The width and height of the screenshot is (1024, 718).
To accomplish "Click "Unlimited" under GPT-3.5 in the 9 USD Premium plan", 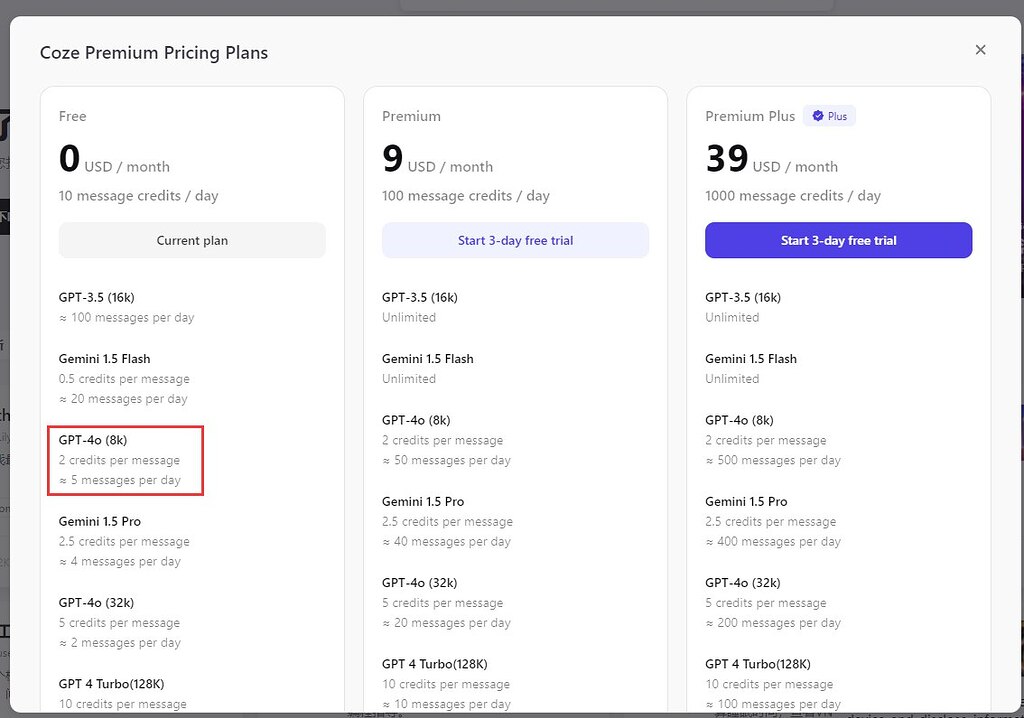I will point(409,318).
